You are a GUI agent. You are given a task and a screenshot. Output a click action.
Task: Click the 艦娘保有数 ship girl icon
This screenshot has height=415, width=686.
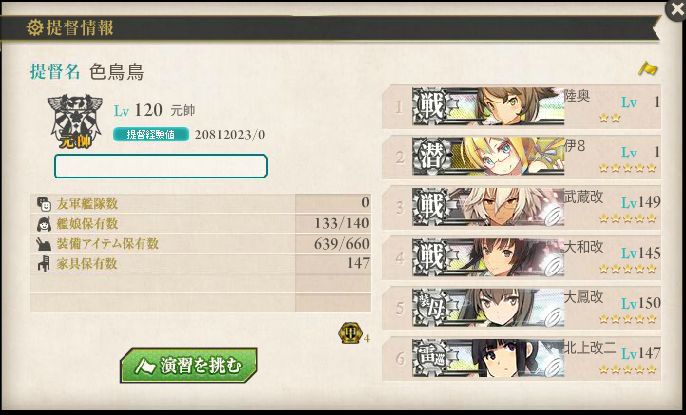pos(43,224)
